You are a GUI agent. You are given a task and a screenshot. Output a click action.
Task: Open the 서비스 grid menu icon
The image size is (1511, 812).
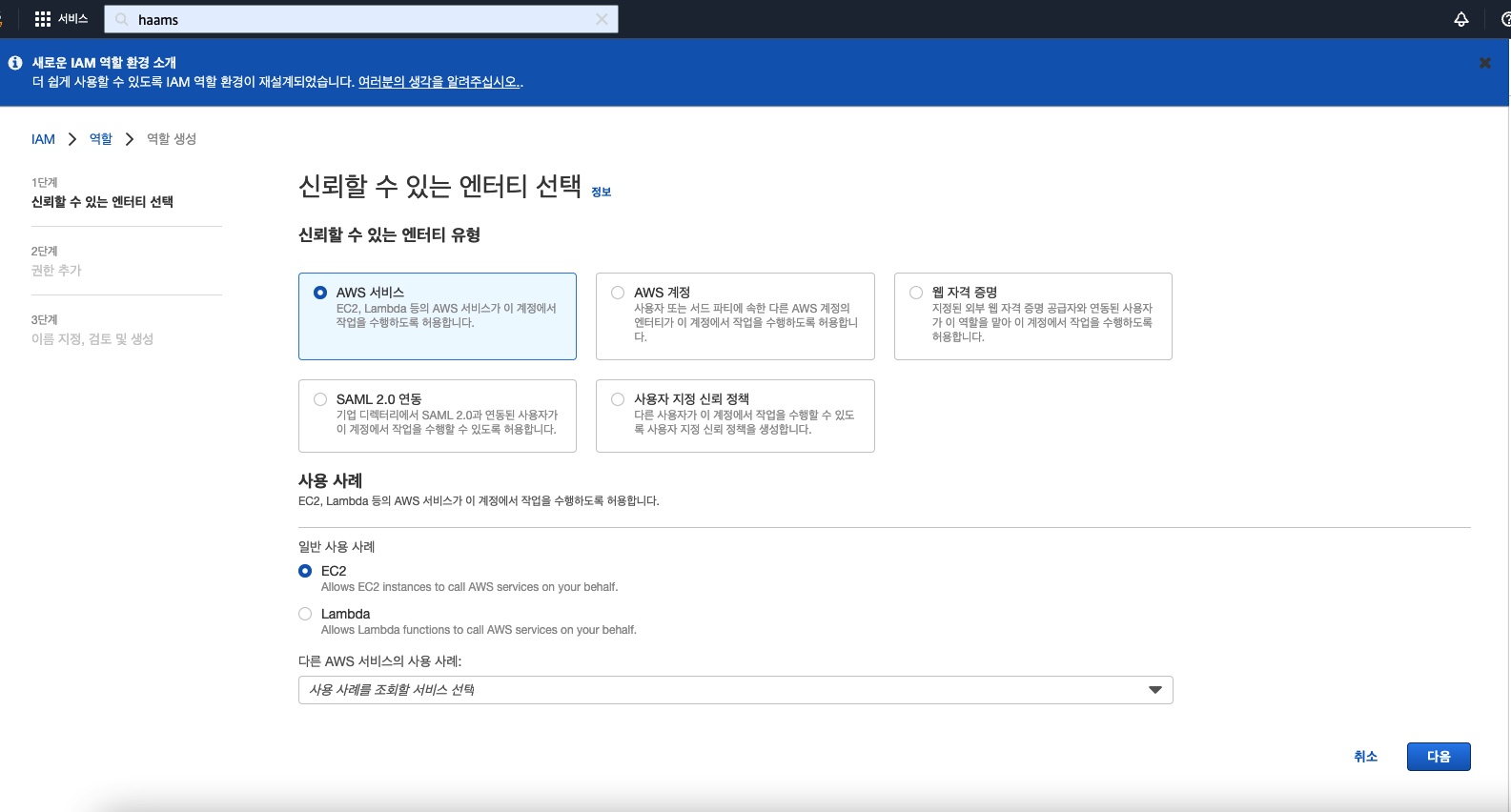[42, 19]
